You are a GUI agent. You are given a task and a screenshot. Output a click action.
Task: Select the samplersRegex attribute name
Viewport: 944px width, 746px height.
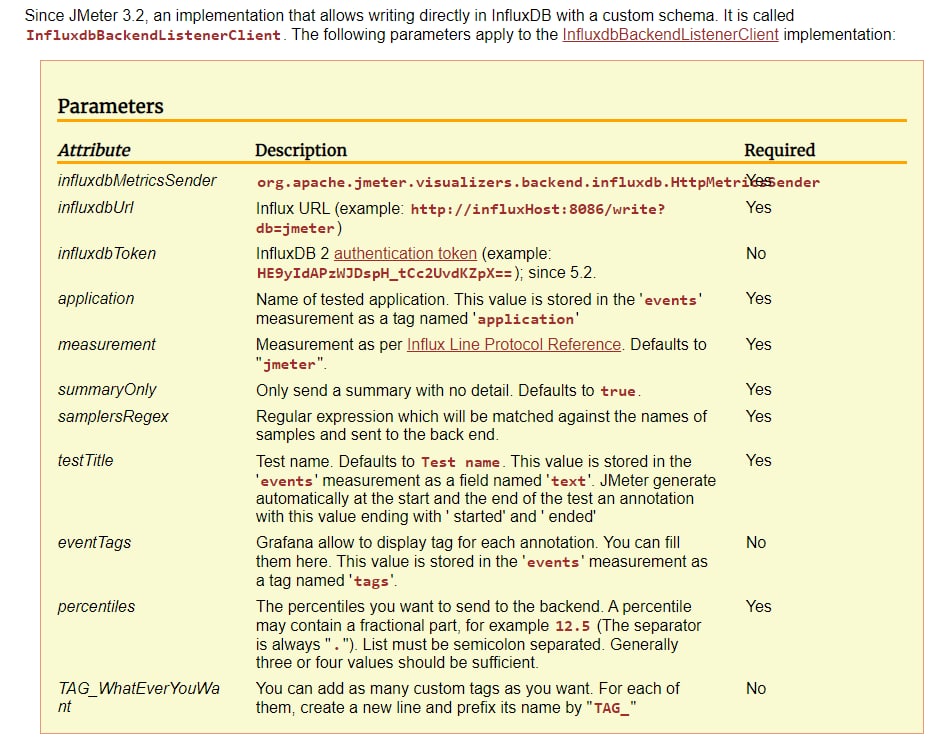click(113, 417)
